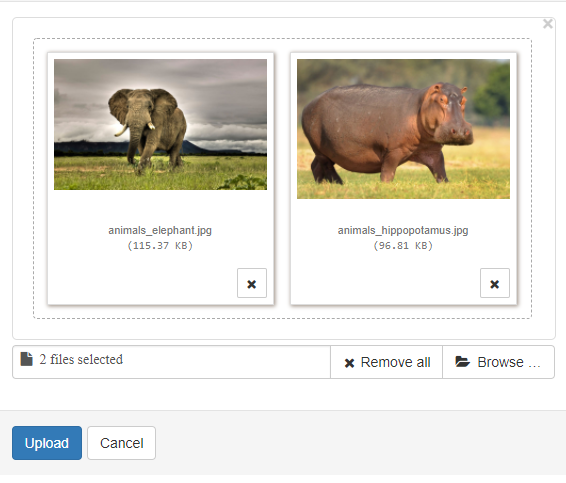Image resolution: width=566 pixels, height=483 pixels.
Task: Click the 2 files selected caption field
Action: [171, 362]
